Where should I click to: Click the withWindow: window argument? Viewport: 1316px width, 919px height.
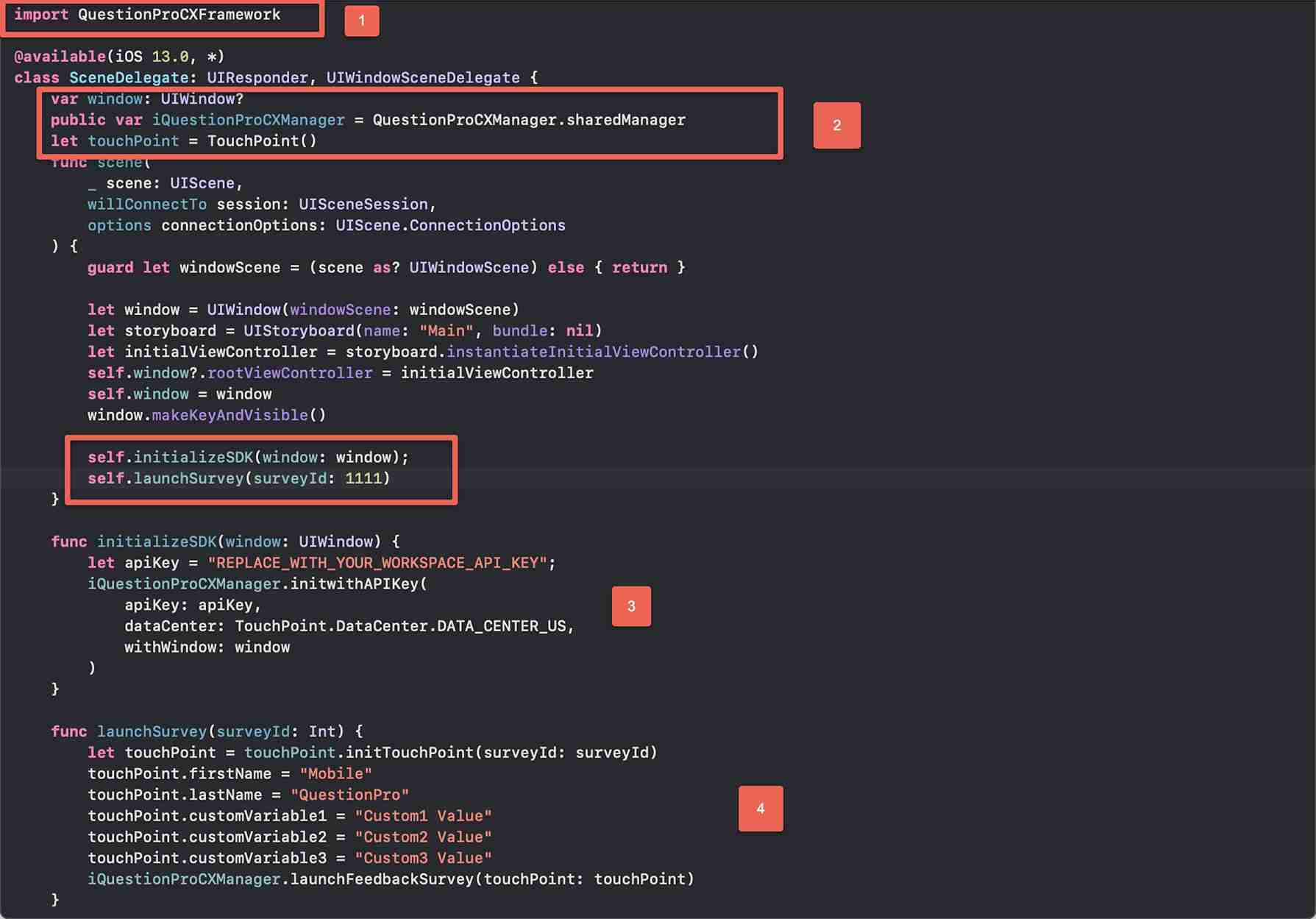(x=207, y=647)
